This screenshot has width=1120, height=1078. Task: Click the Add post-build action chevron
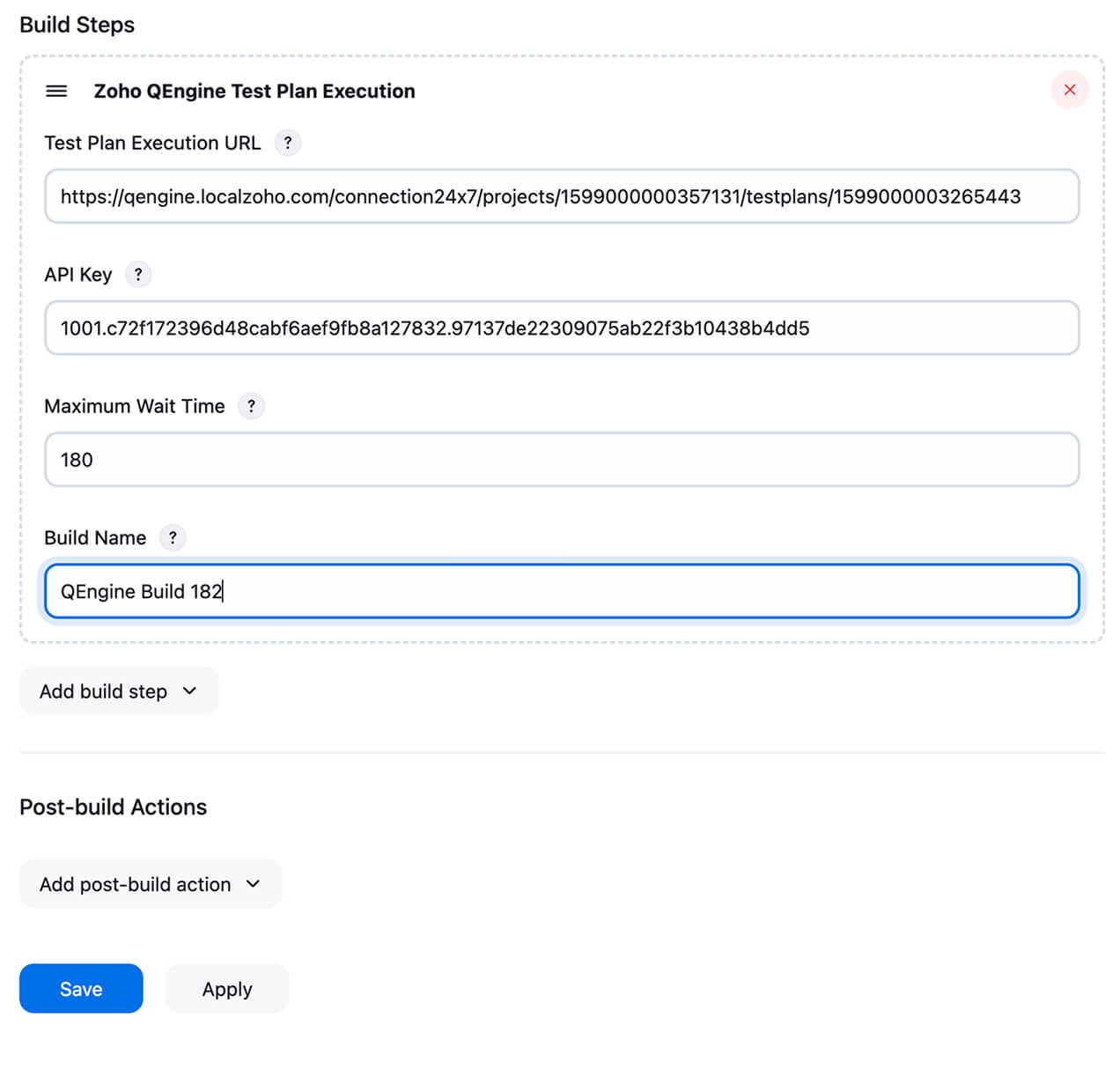click(x=254, y=884)
